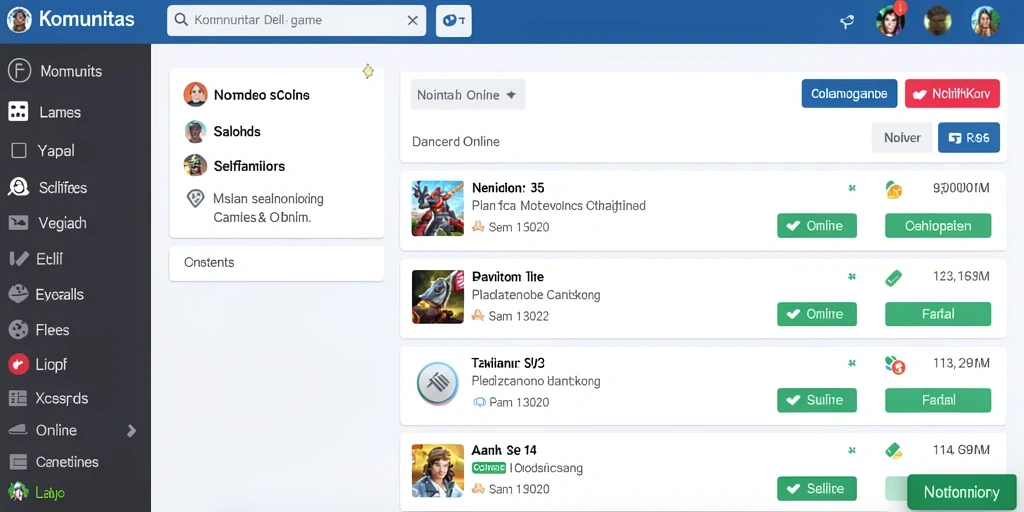Open the Nointah Online dropdown
The width and height of the screenshot is (1024, 512).
tap(468, 95)
